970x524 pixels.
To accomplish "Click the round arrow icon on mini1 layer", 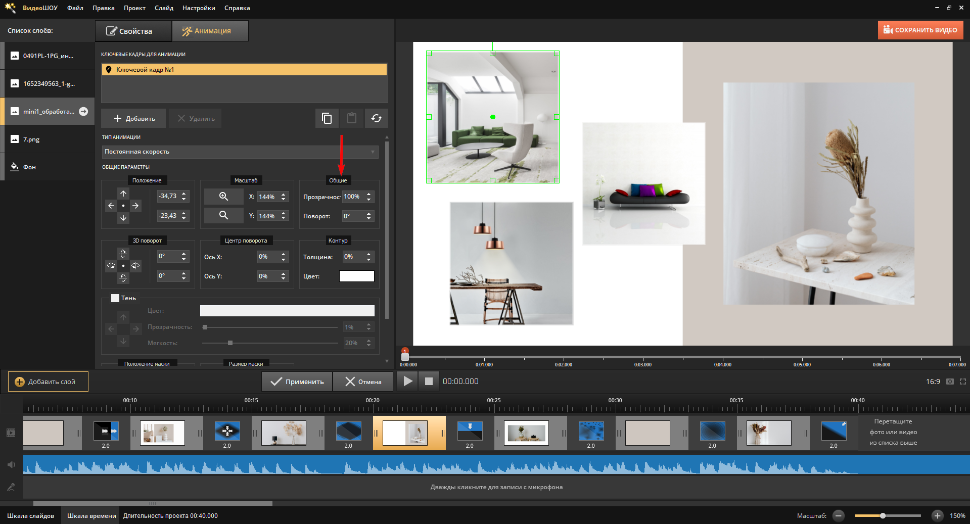I will (x=84, y=111).
